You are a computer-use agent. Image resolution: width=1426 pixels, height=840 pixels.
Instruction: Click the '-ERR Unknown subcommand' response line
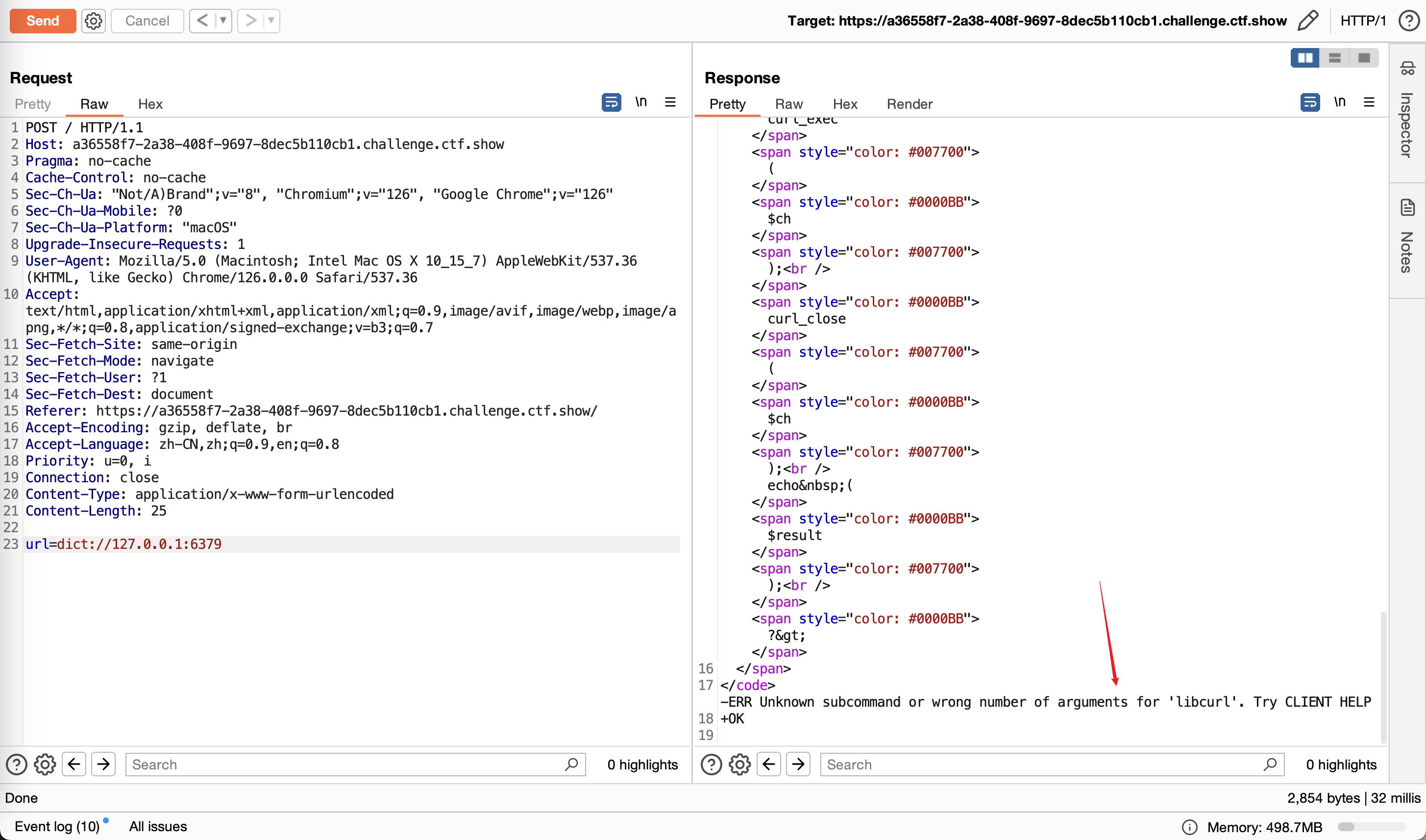tap(1046, 702)
